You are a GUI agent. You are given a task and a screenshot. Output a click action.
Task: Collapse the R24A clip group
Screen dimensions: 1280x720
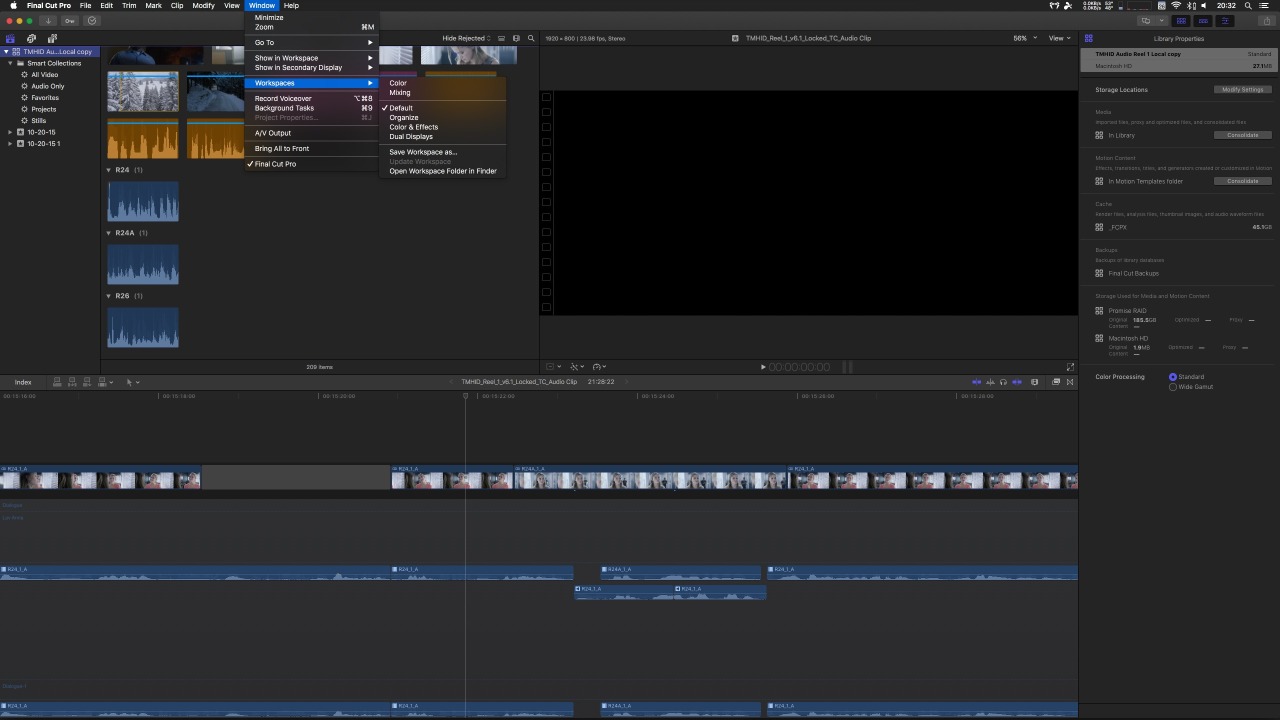tap(109, 233)
